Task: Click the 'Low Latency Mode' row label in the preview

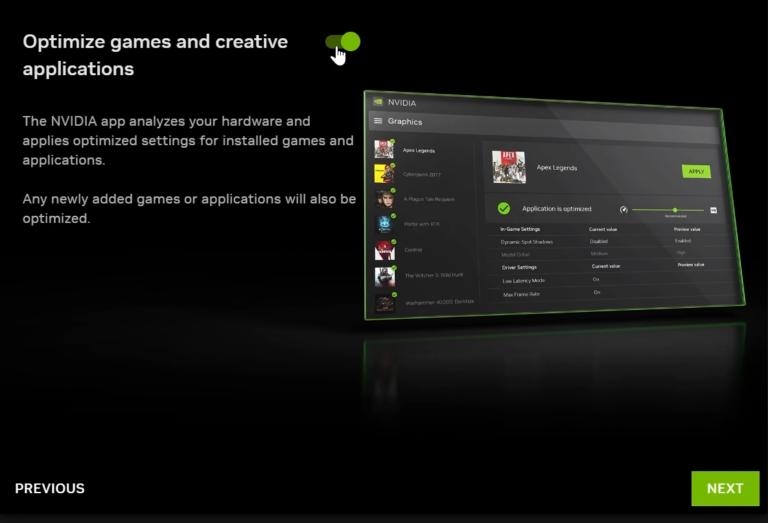Action: (524, 281)
